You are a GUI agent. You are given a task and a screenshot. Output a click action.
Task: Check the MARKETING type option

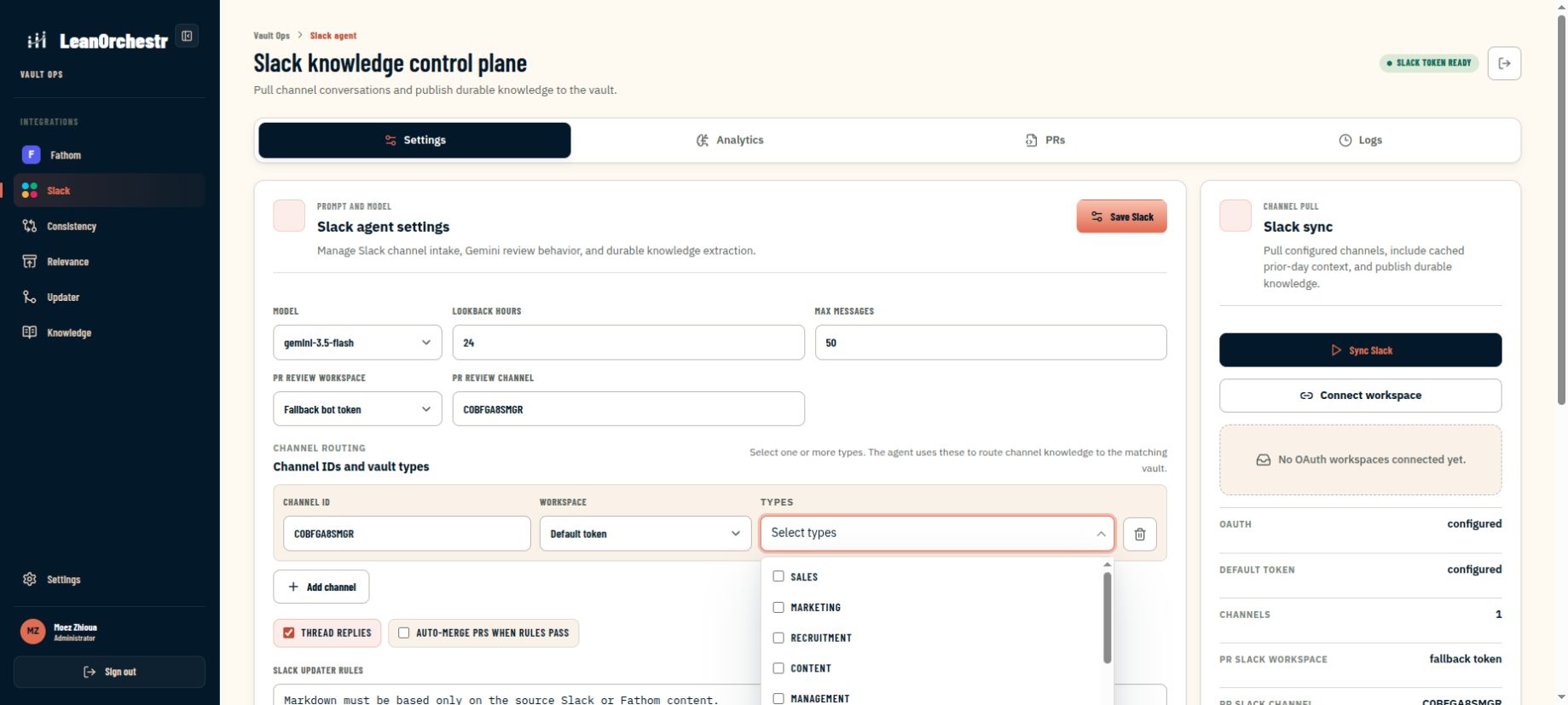pyautogui.click(x=778, y=607)
